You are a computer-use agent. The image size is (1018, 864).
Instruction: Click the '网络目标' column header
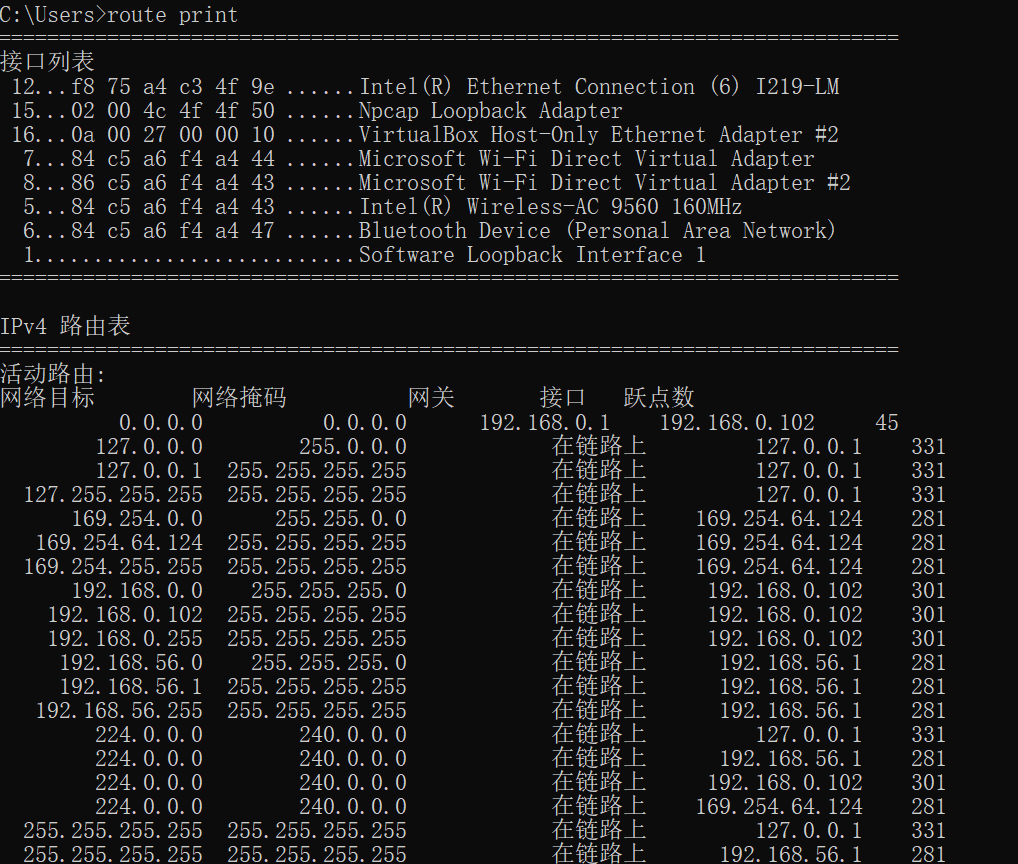47,397
